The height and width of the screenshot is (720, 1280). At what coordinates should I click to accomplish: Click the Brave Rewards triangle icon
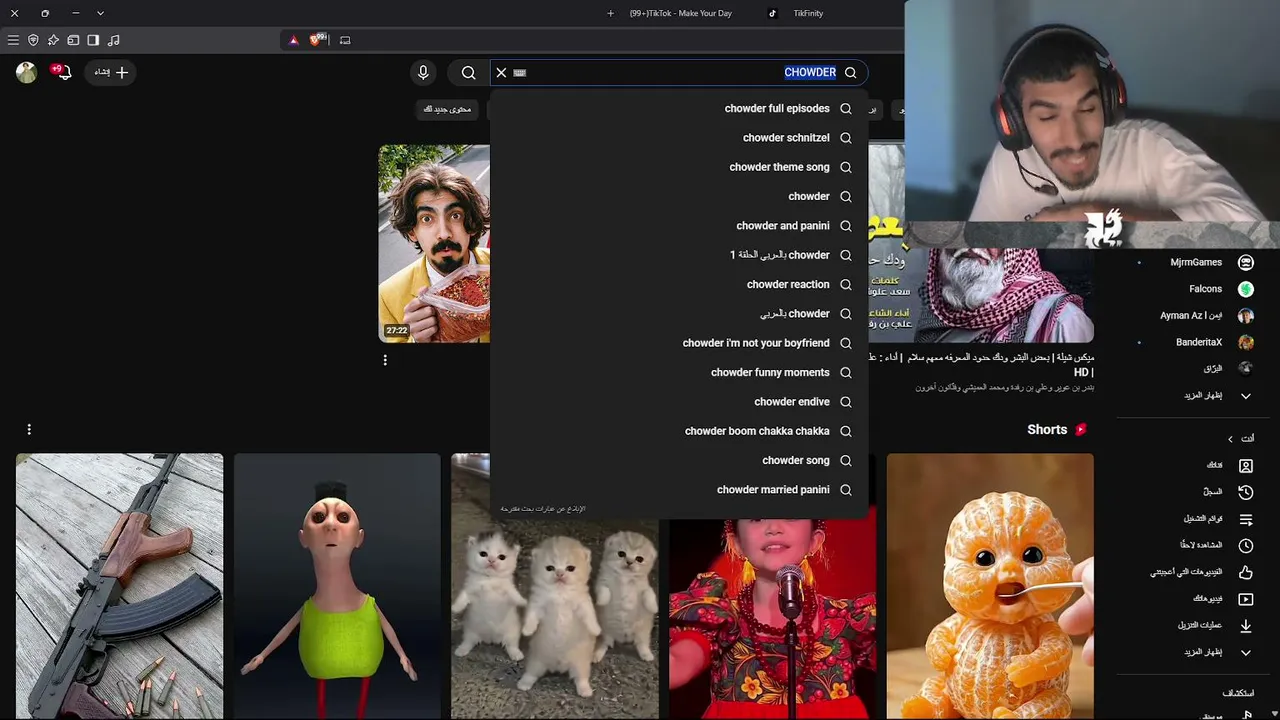pyautogui.click(x=293, y=40)
